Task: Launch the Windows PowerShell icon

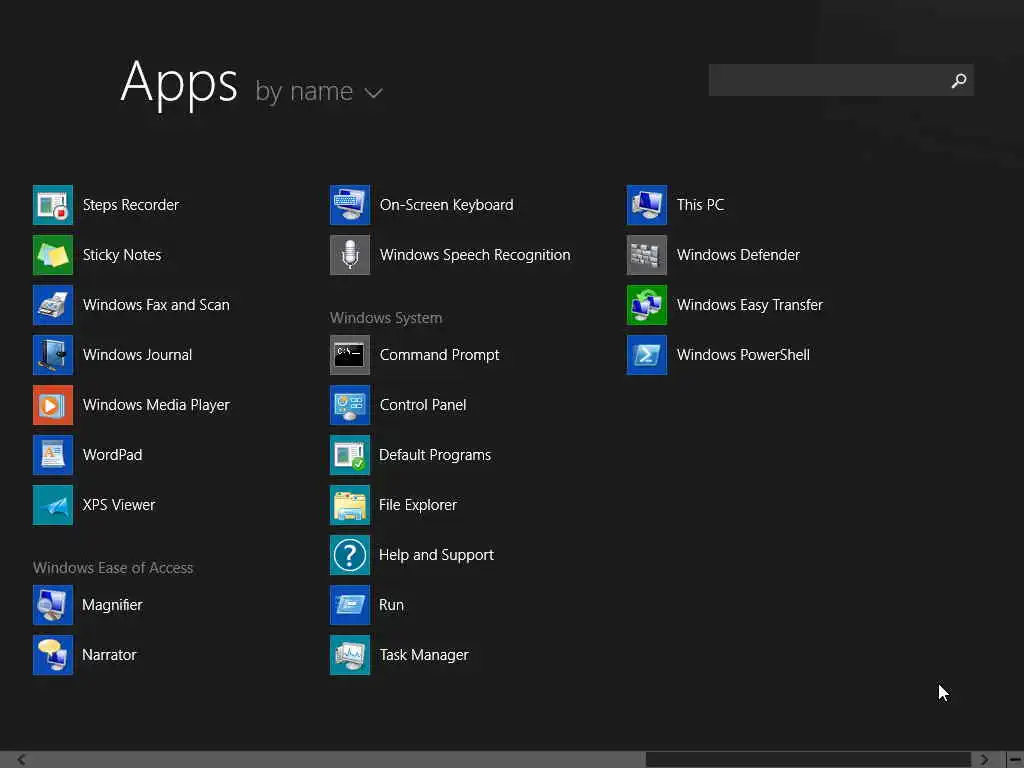Action: [x=647, y=355]
